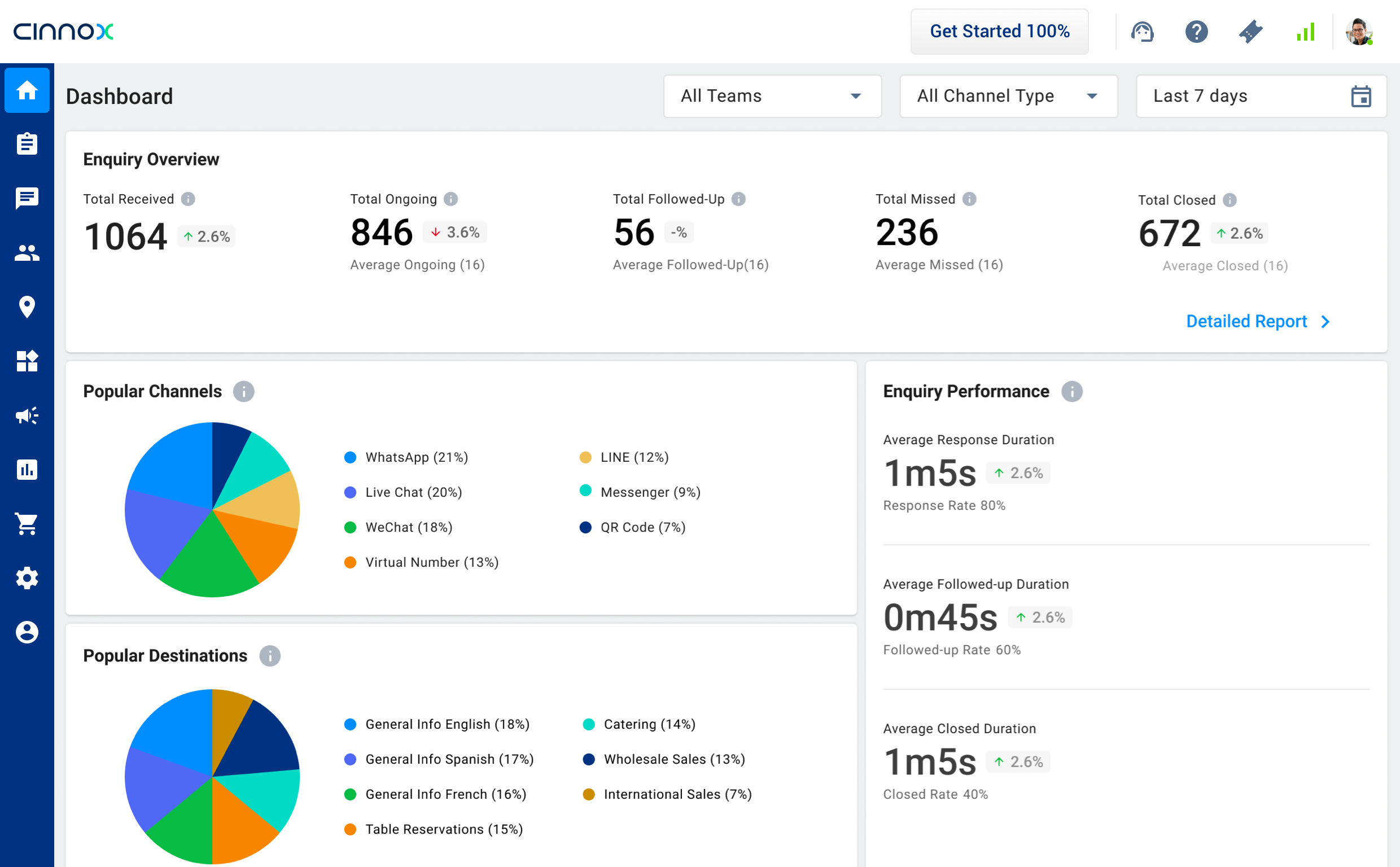The height and width of the screenshot is (867, 1400).
Task: Click the user profile avatar photo
Action: point(1359,32)
